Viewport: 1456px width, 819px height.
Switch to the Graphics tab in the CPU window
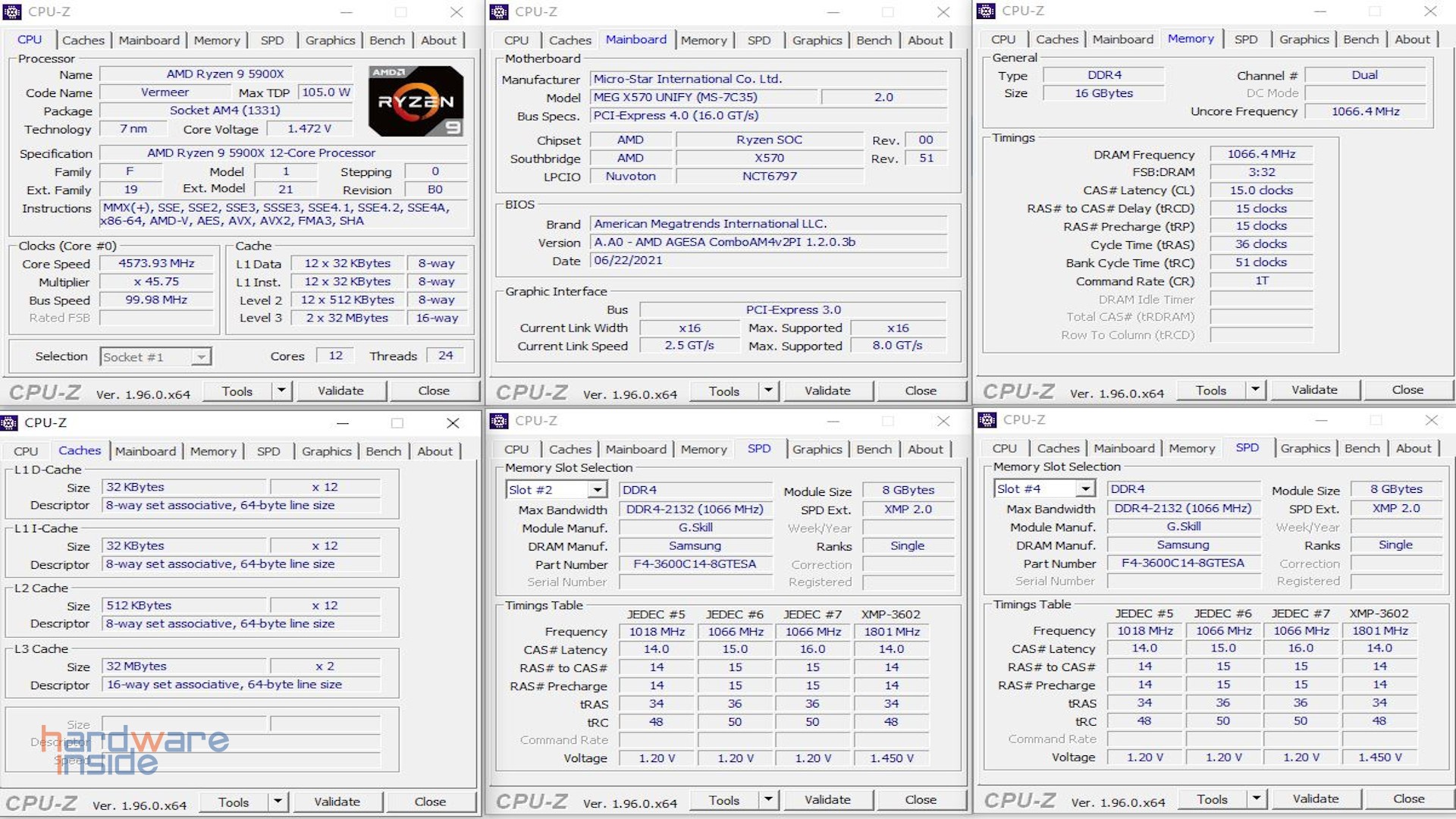[x=330, y=40]
